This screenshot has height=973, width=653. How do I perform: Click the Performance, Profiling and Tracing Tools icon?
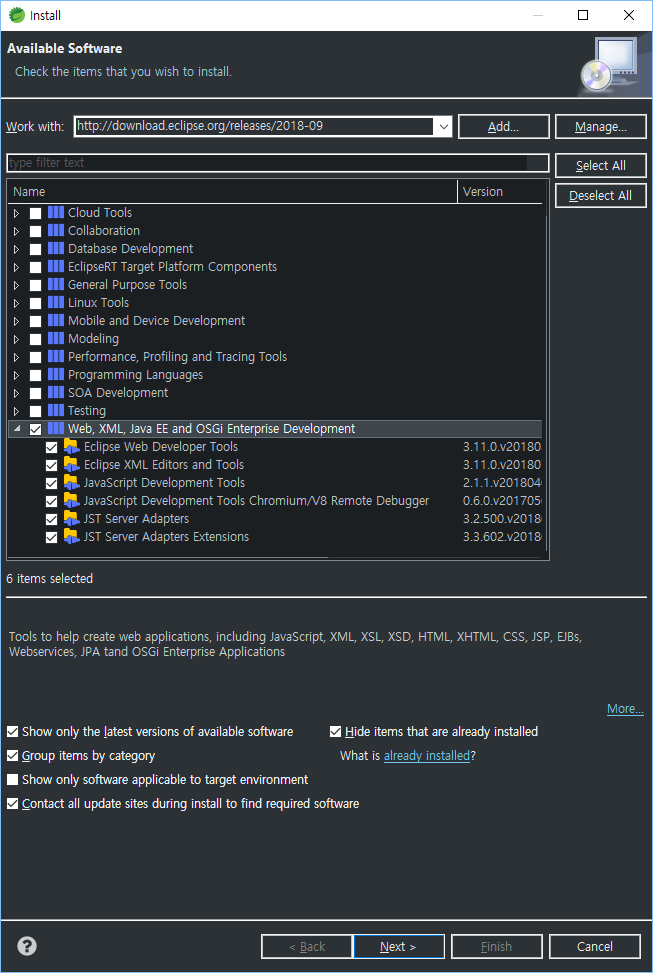(x=56, y=356)
